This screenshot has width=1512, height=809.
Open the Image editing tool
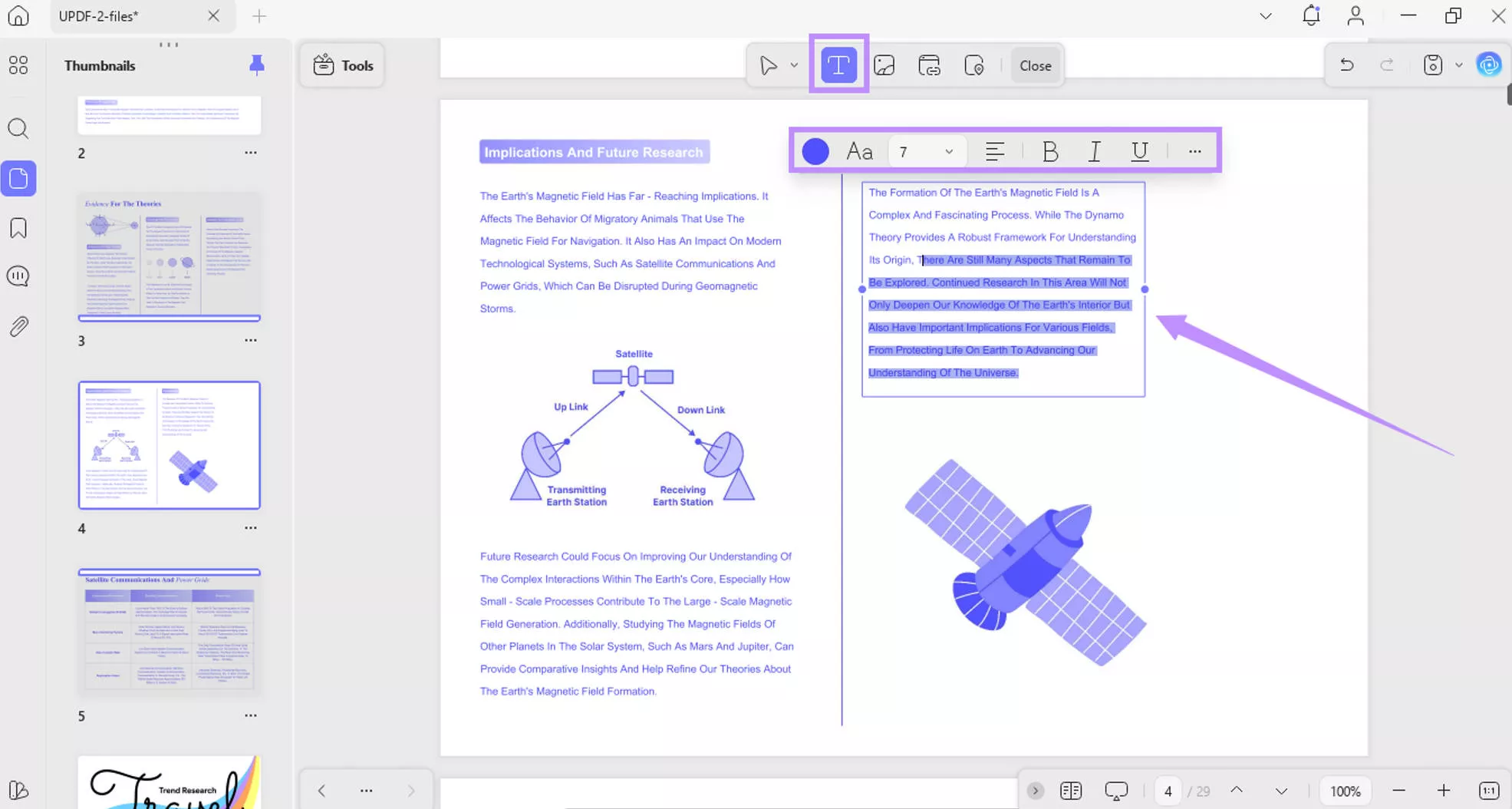[884, 64]
